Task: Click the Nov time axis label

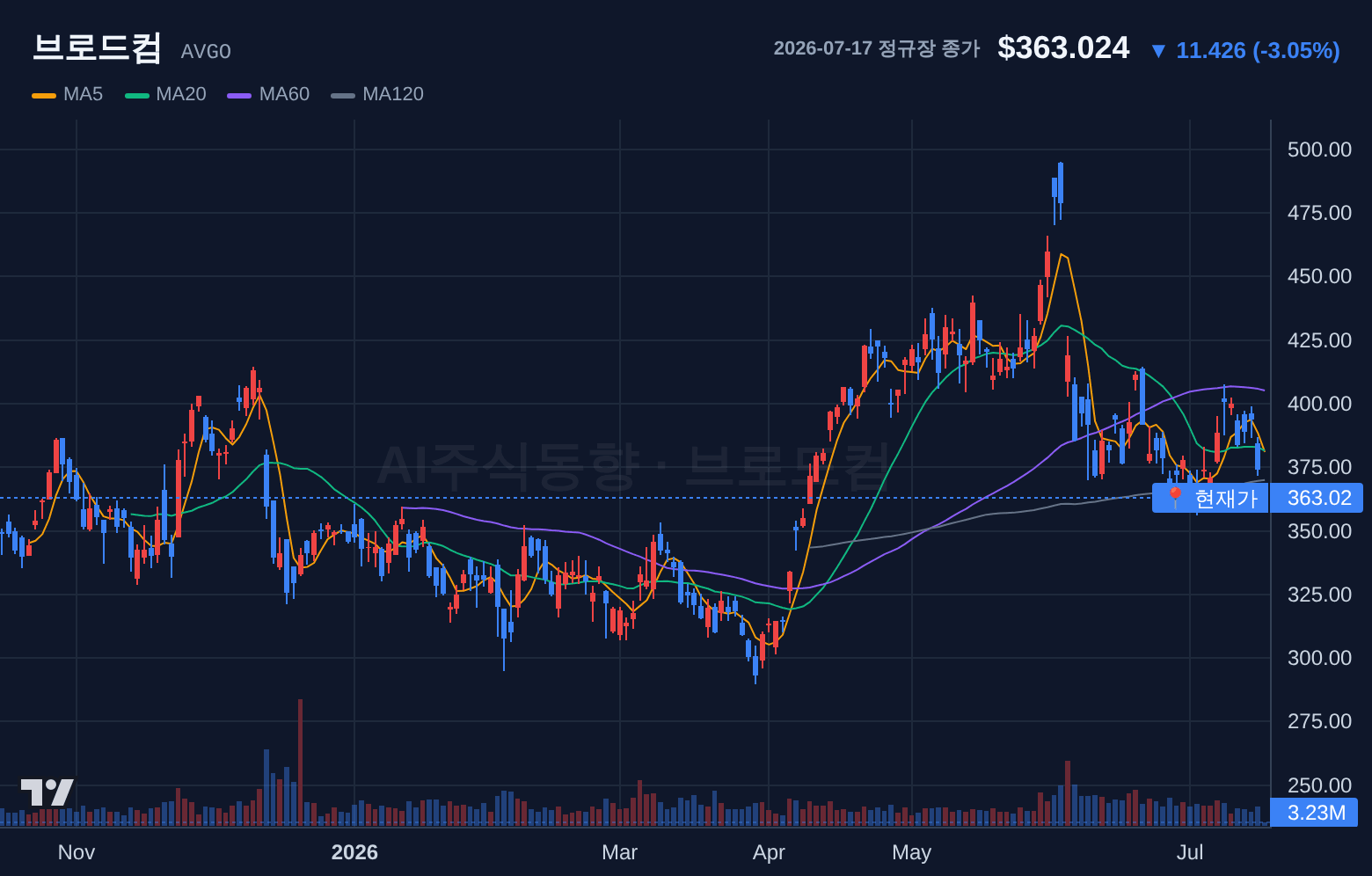Action: [77, 852]
